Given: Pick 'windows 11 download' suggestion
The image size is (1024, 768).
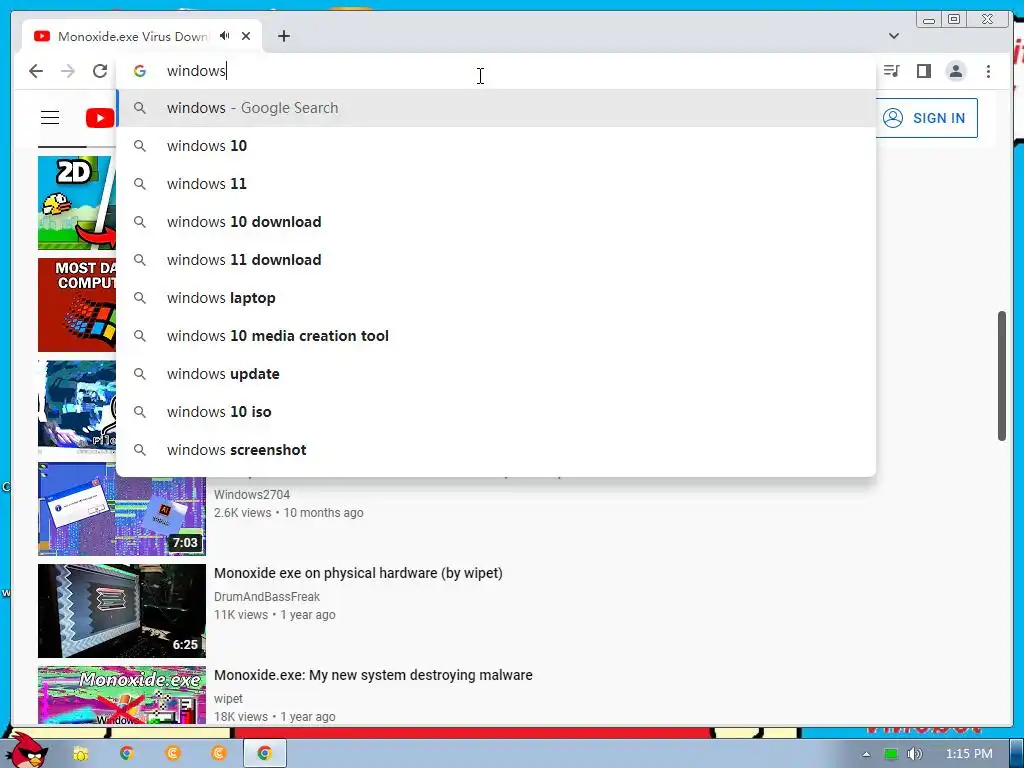Looking at the screenshot, I should [496, 259].
